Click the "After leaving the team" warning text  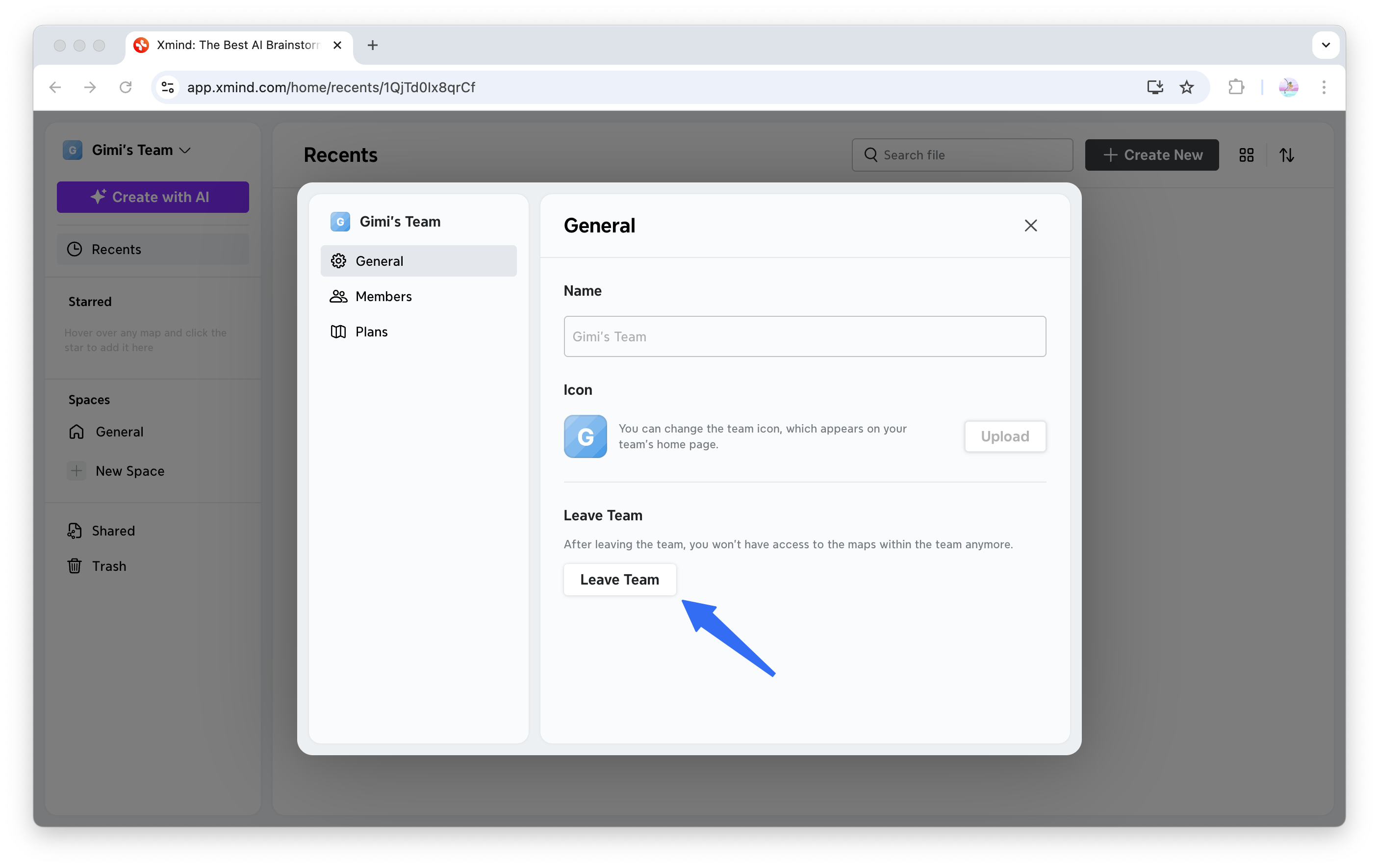point(788,544)
